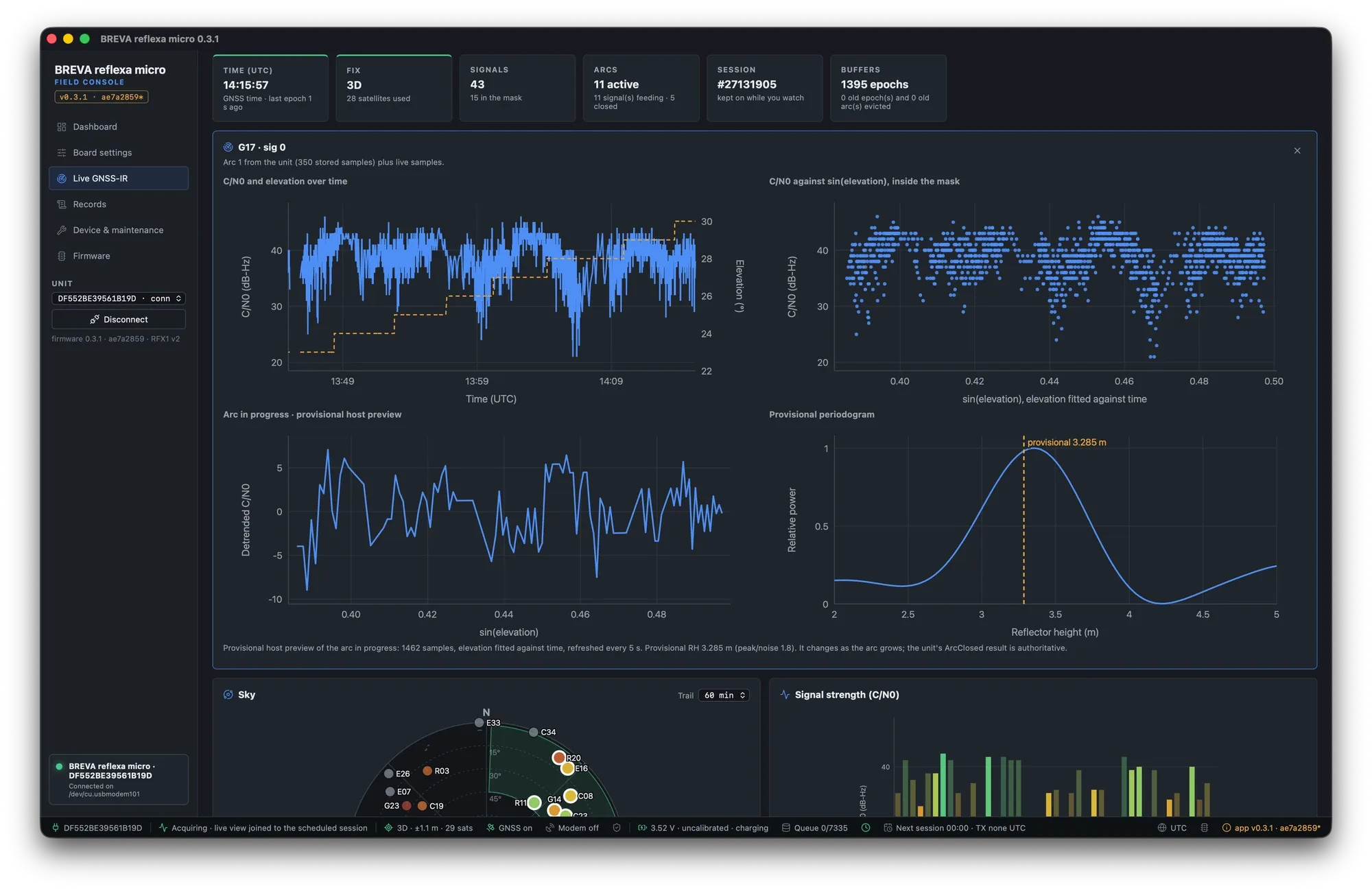Image resolution: width=1372 pixels, height=891 pixels.
Task: Click the USB plug icon in status bar
Action: (56, 828)
